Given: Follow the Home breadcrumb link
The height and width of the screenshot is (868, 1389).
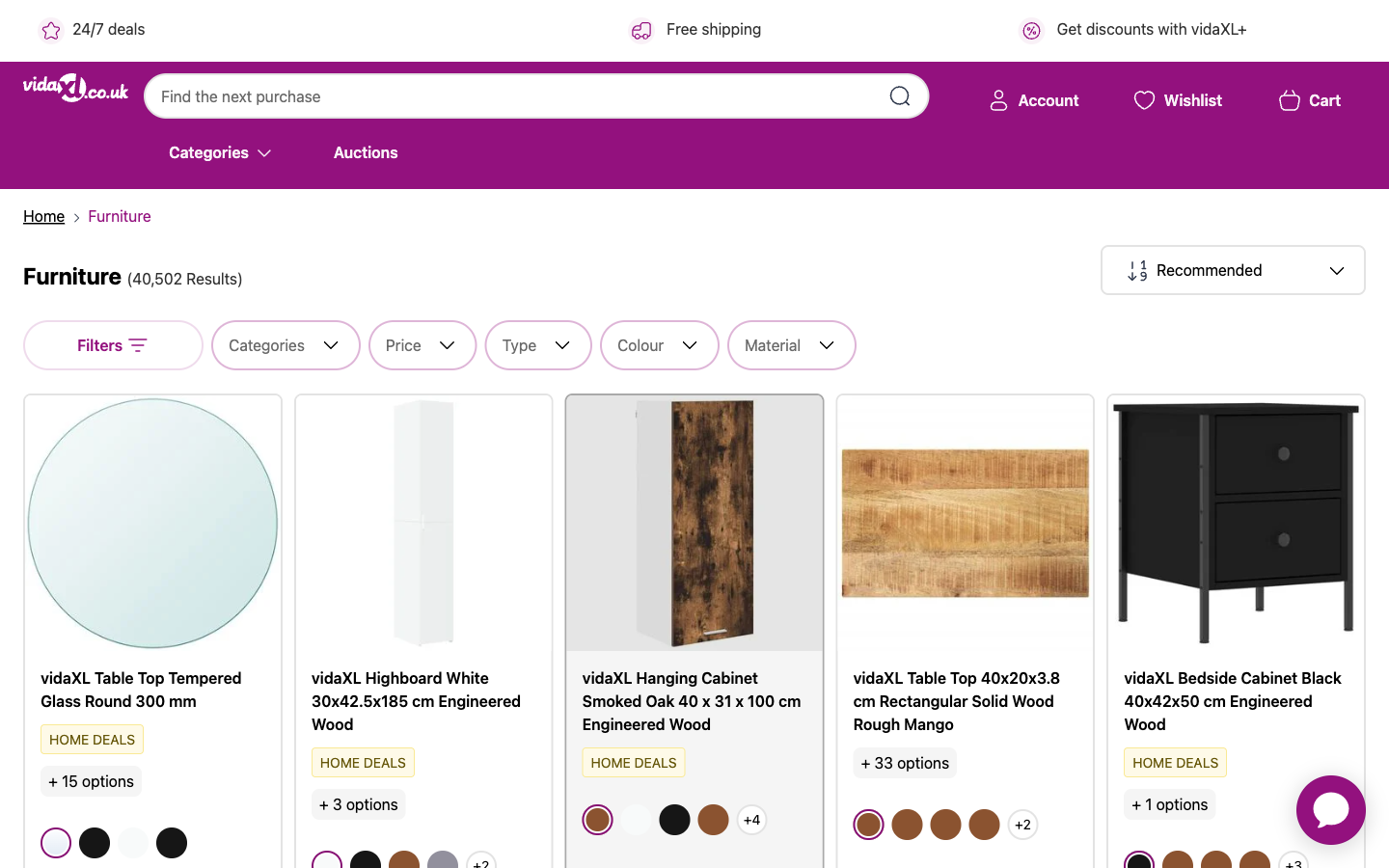Looking at the screenshot, I should (43, 216).
